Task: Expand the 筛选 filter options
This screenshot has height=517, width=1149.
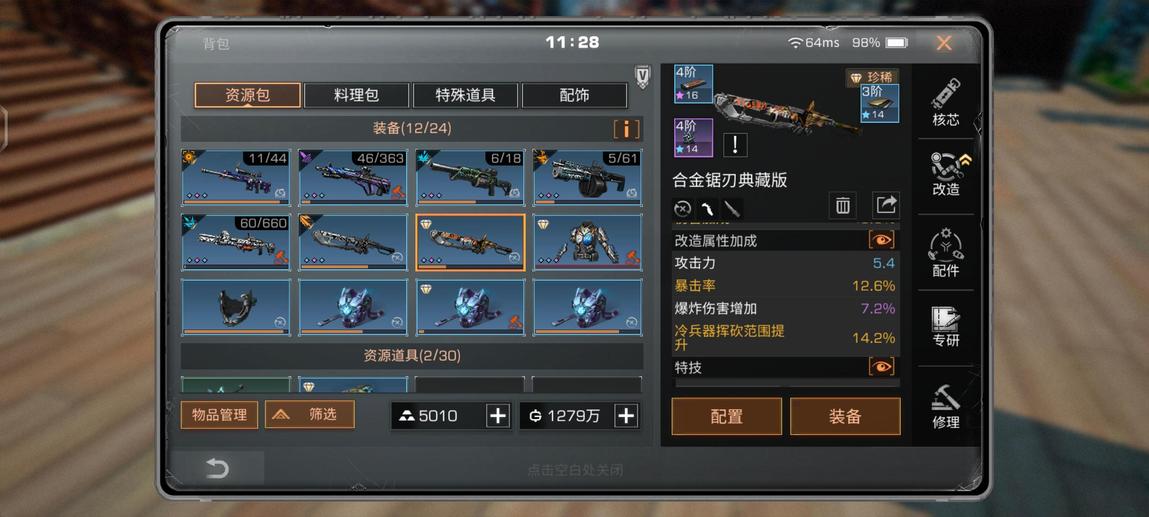Action: pyautogui.click(x=310, y=414)
